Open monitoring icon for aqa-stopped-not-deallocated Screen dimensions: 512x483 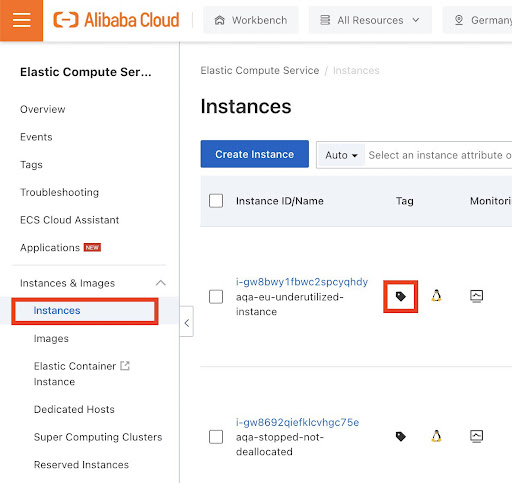point(476,436)
